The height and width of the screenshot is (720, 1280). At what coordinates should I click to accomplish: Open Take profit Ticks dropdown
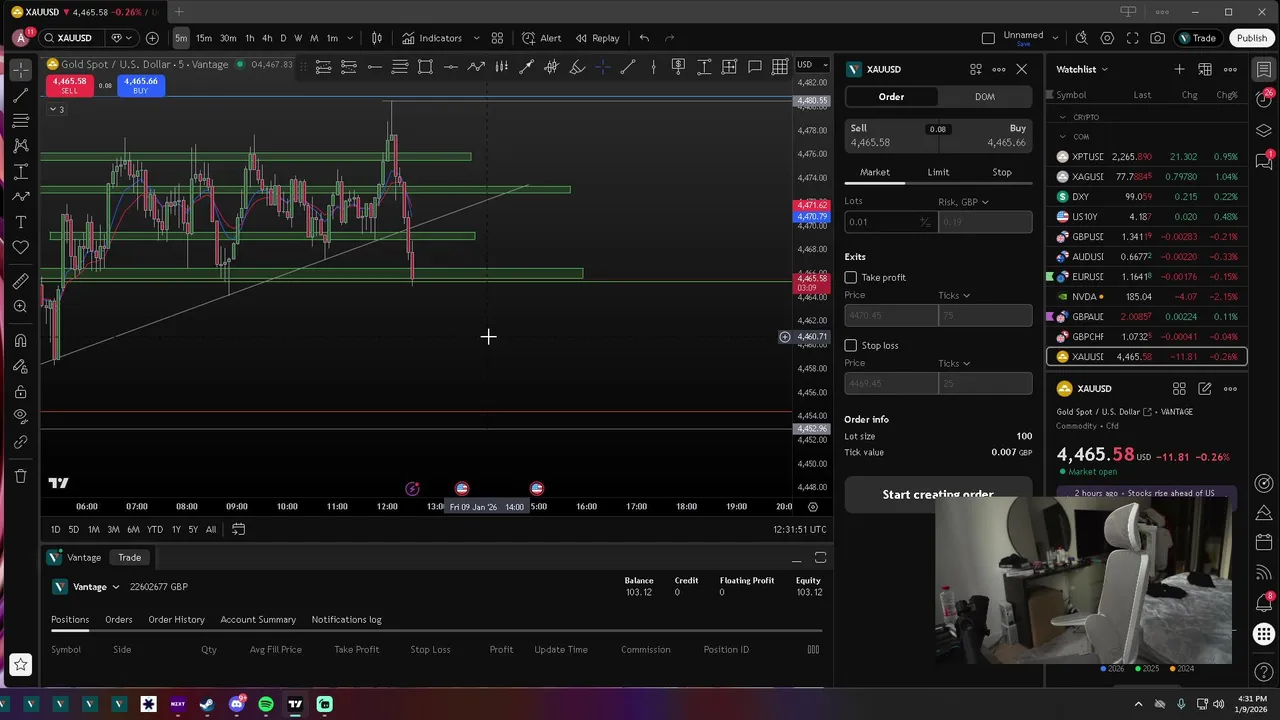pyautogui.click(x=954, y=295)
